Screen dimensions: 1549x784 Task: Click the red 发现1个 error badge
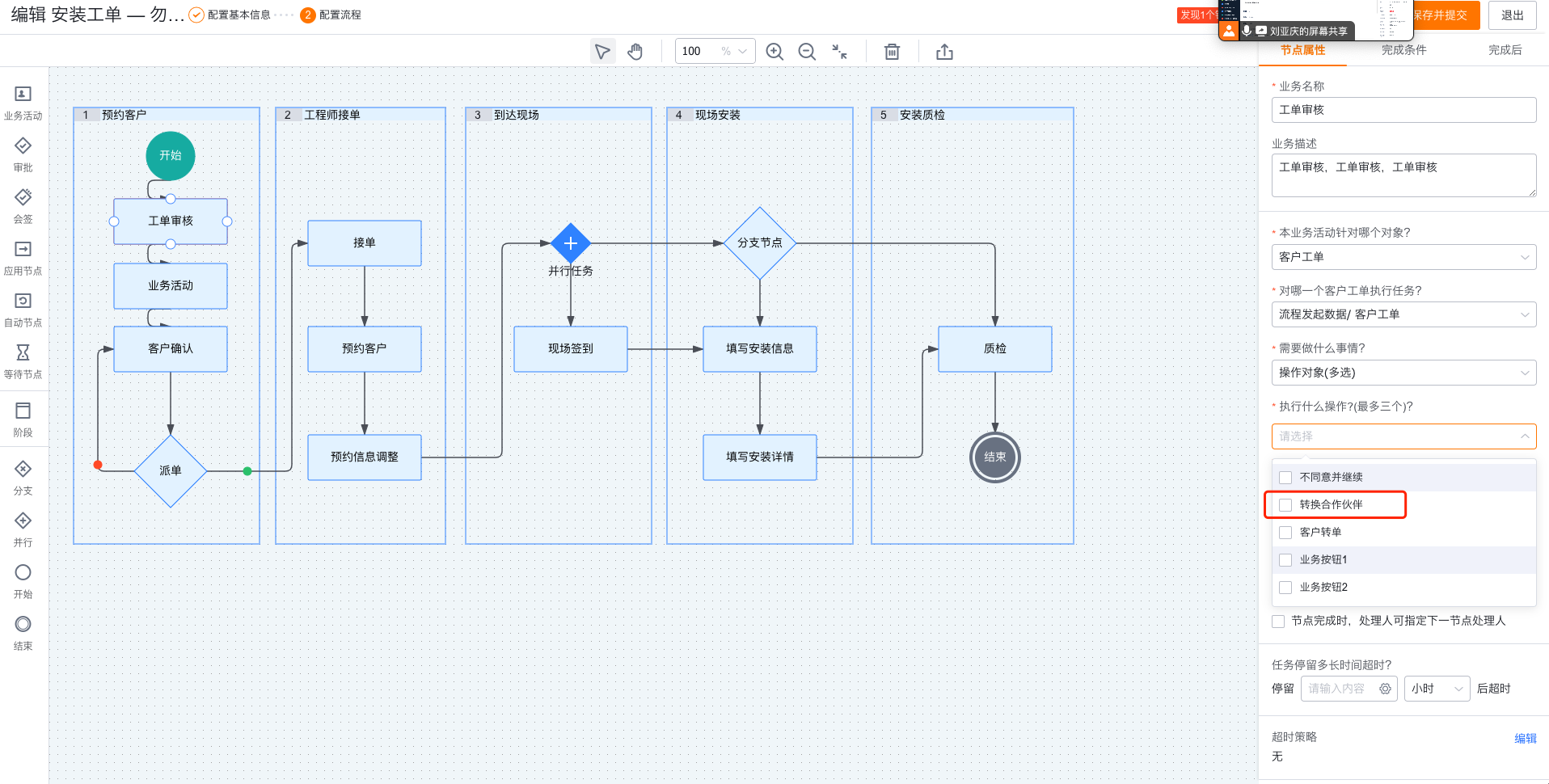pyautogui.click(x=1198, y=15)
